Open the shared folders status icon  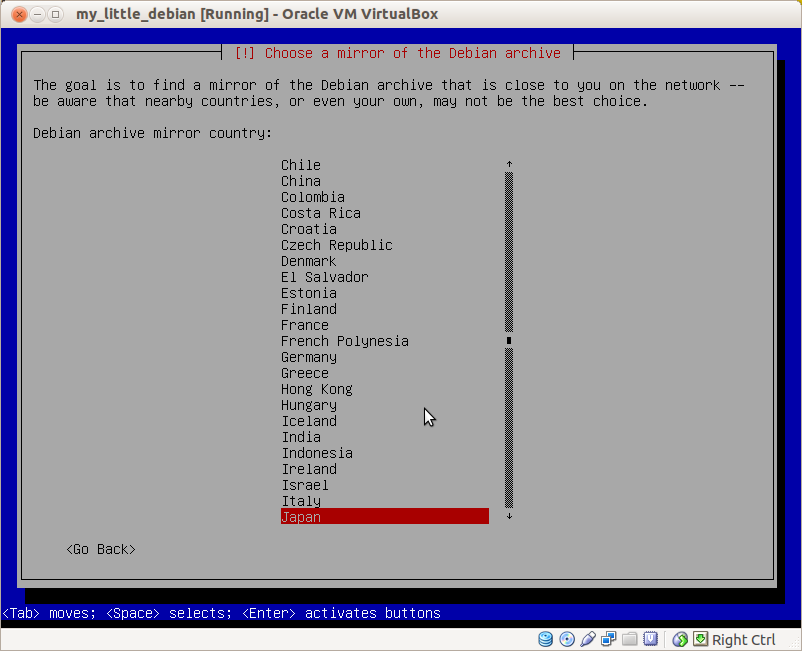[x=630, y=639]
